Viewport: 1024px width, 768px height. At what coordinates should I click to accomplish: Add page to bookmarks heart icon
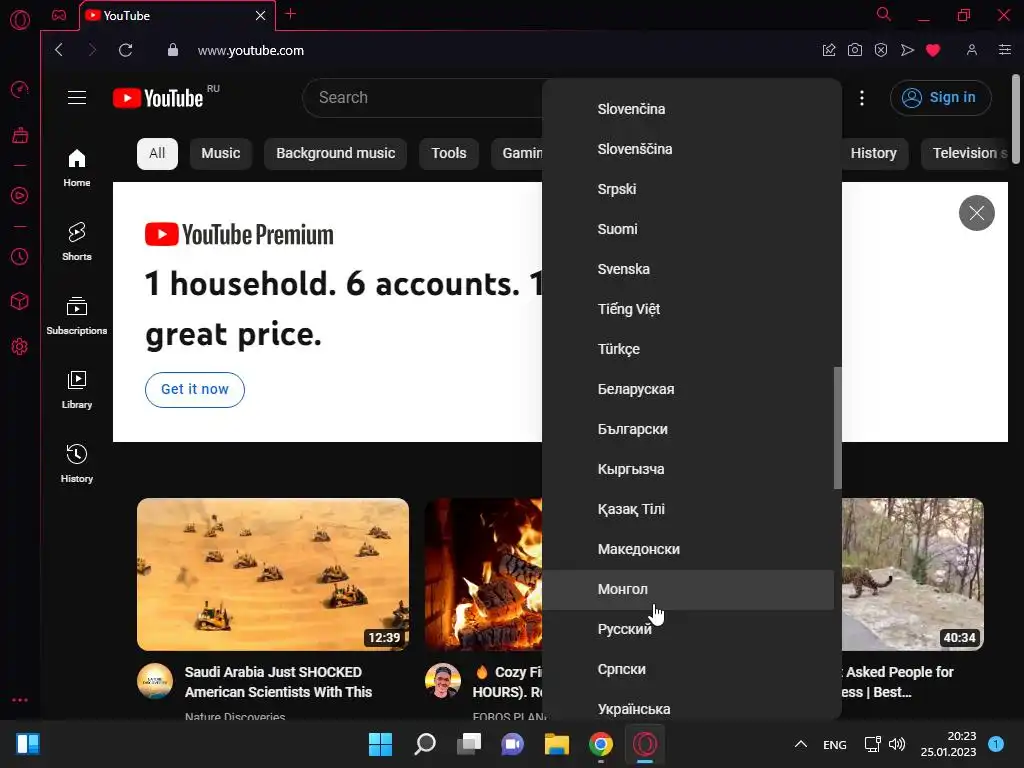tap(933, 50)
